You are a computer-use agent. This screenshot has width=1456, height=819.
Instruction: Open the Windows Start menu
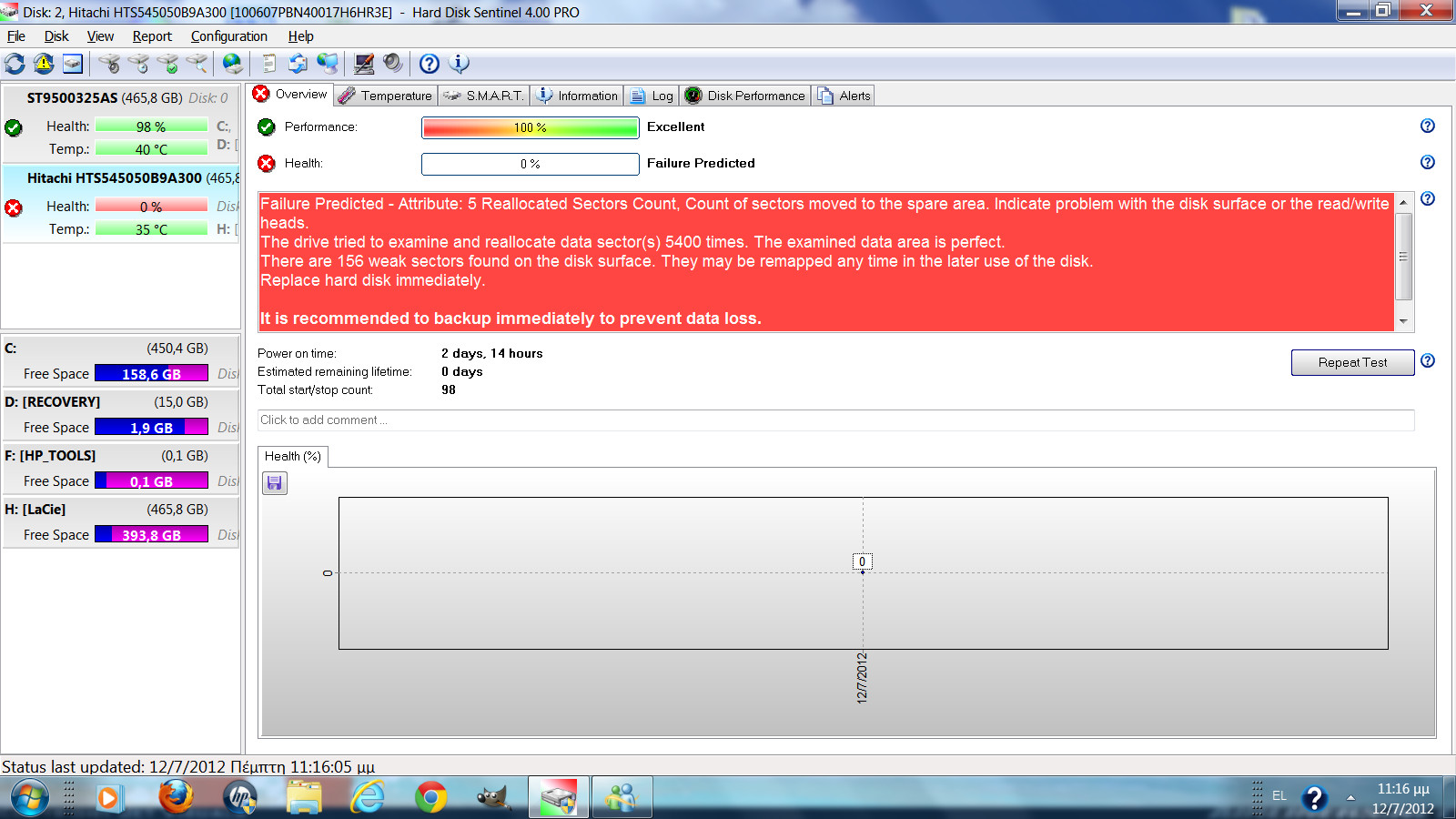(29, 798)
